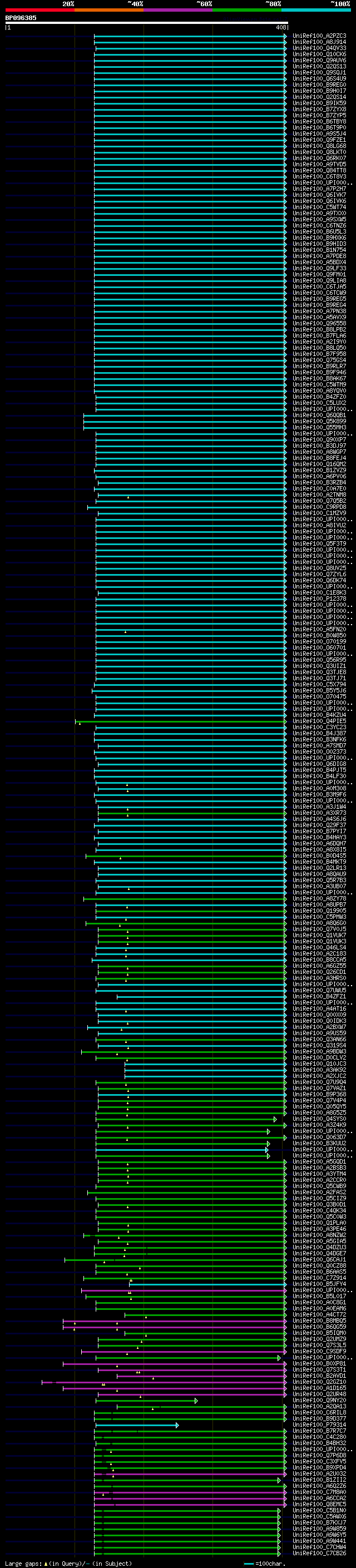Click the red ~20% identity legend segment
The image size is (356, 1568).
tap(39, 10)
